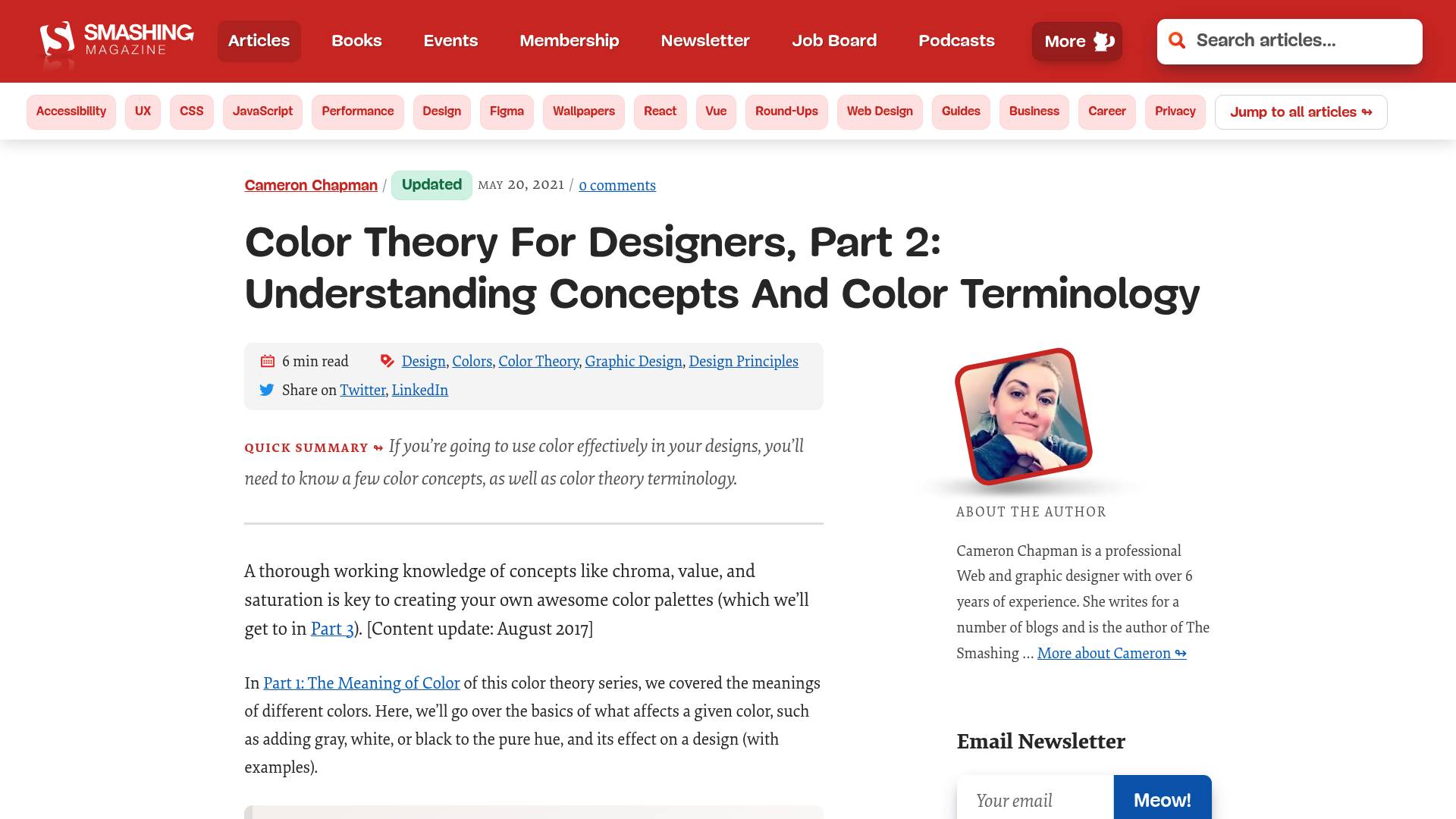Image resolution: width=1456 pixels, height=819 pixels.
Task: Click the search magnifier icon
Action: point(1177,41)
